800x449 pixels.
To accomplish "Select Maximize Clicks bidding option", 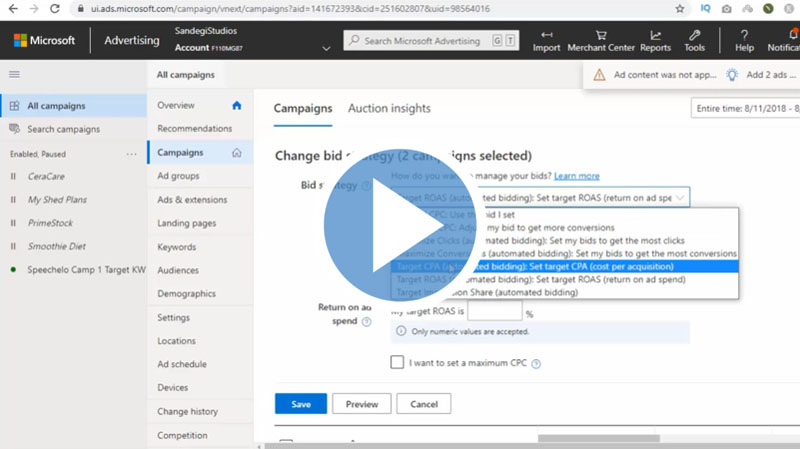I will click(565, 240).
